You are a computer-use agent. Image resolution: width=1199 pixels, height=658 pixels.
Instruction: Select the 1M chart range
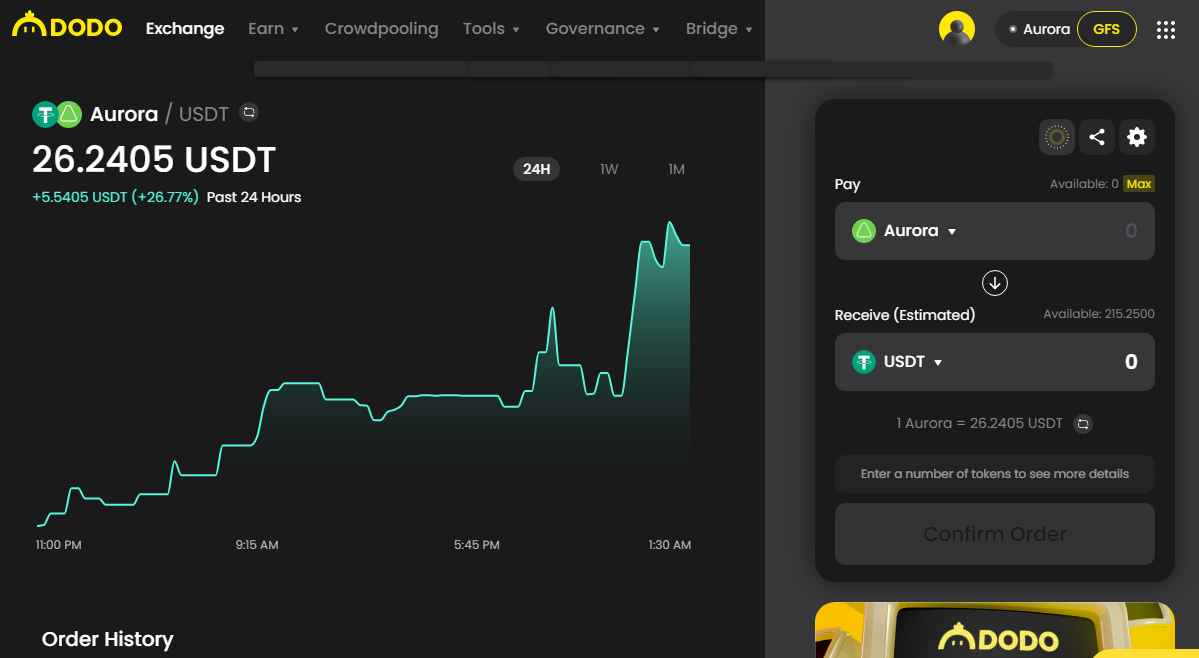click(x=676, y=169)
